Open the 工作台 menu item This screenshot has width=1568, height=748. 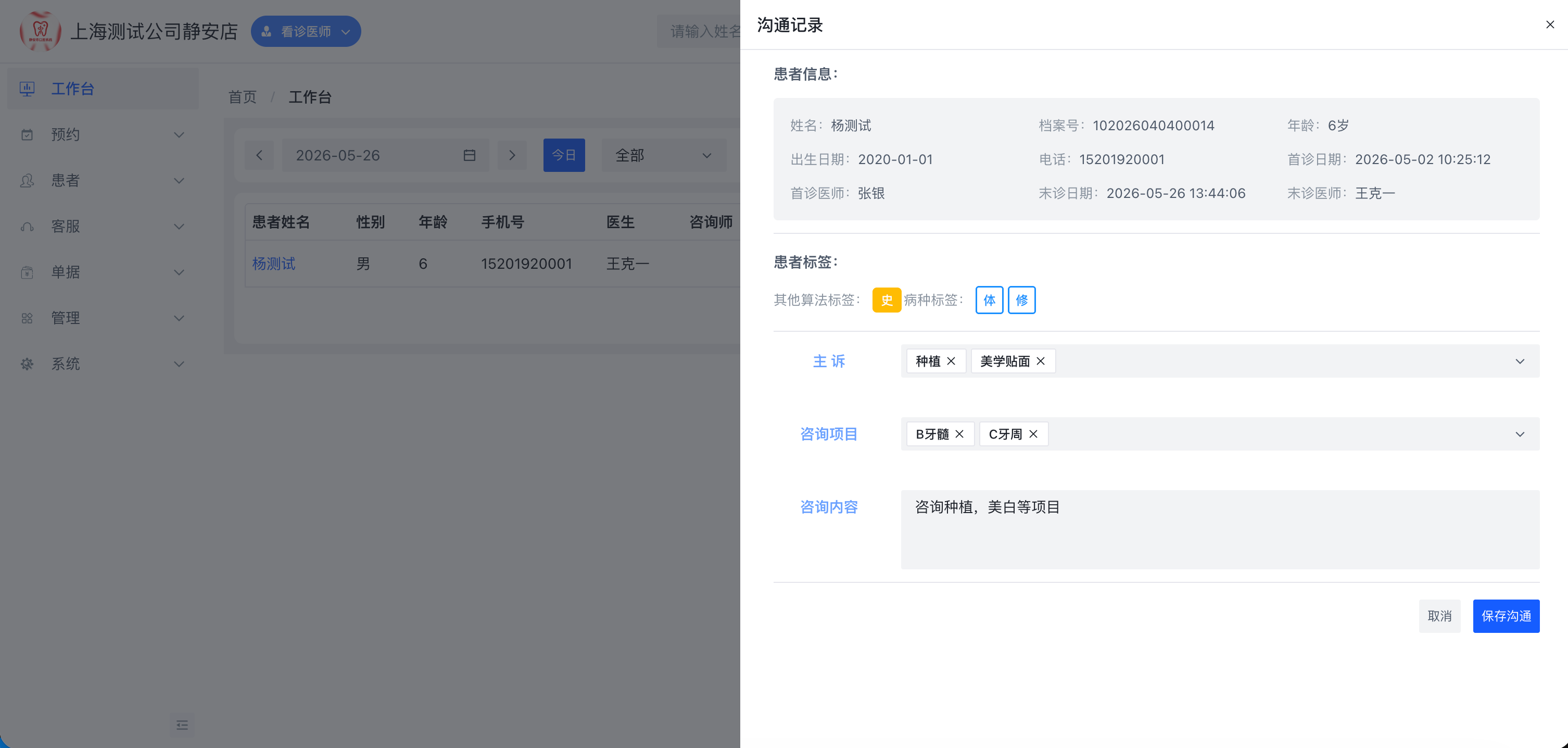click(103, 89)
